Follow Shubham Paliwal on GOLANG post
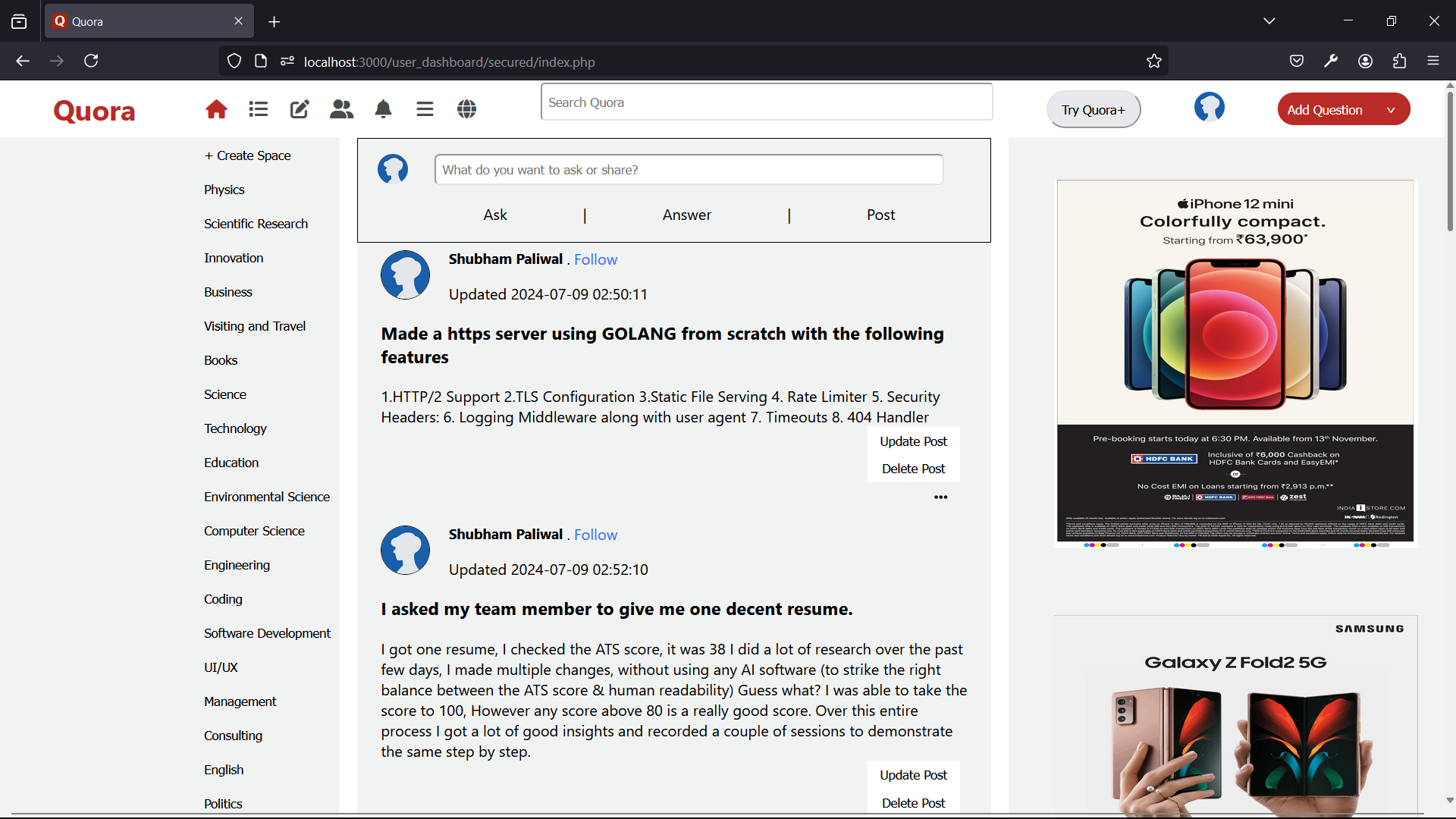 595,259
